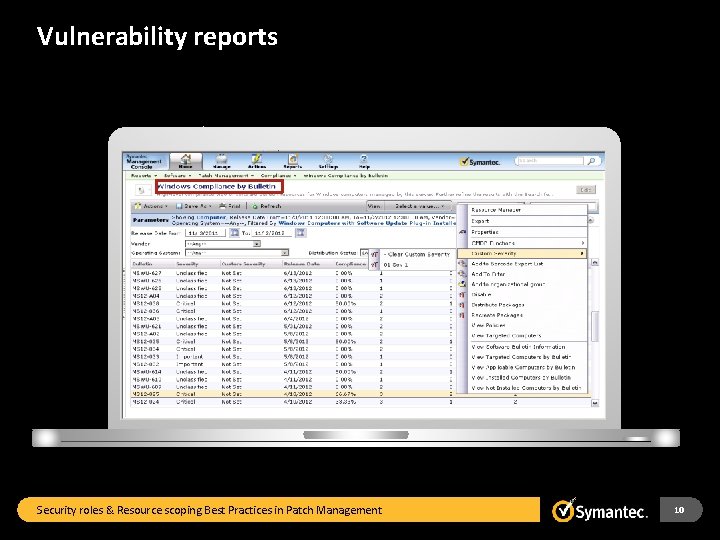Open the Custom Severity submenu
The image size is (720, 540).
[x=522, y=253]
